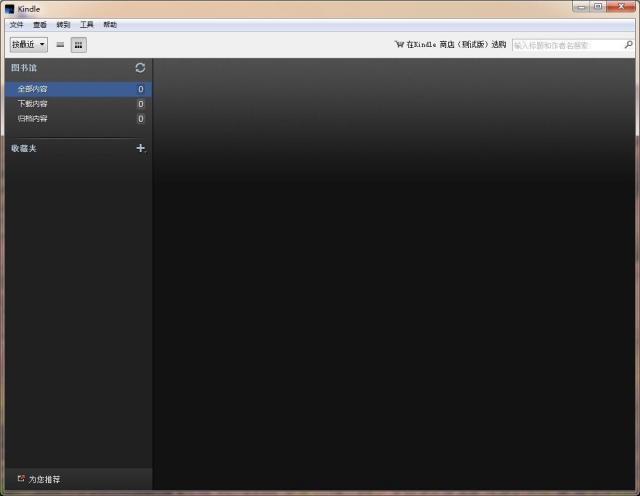Open the 按最近 sort dropdown
Viewport: 640px width, 496px height.
click(29, 44)
